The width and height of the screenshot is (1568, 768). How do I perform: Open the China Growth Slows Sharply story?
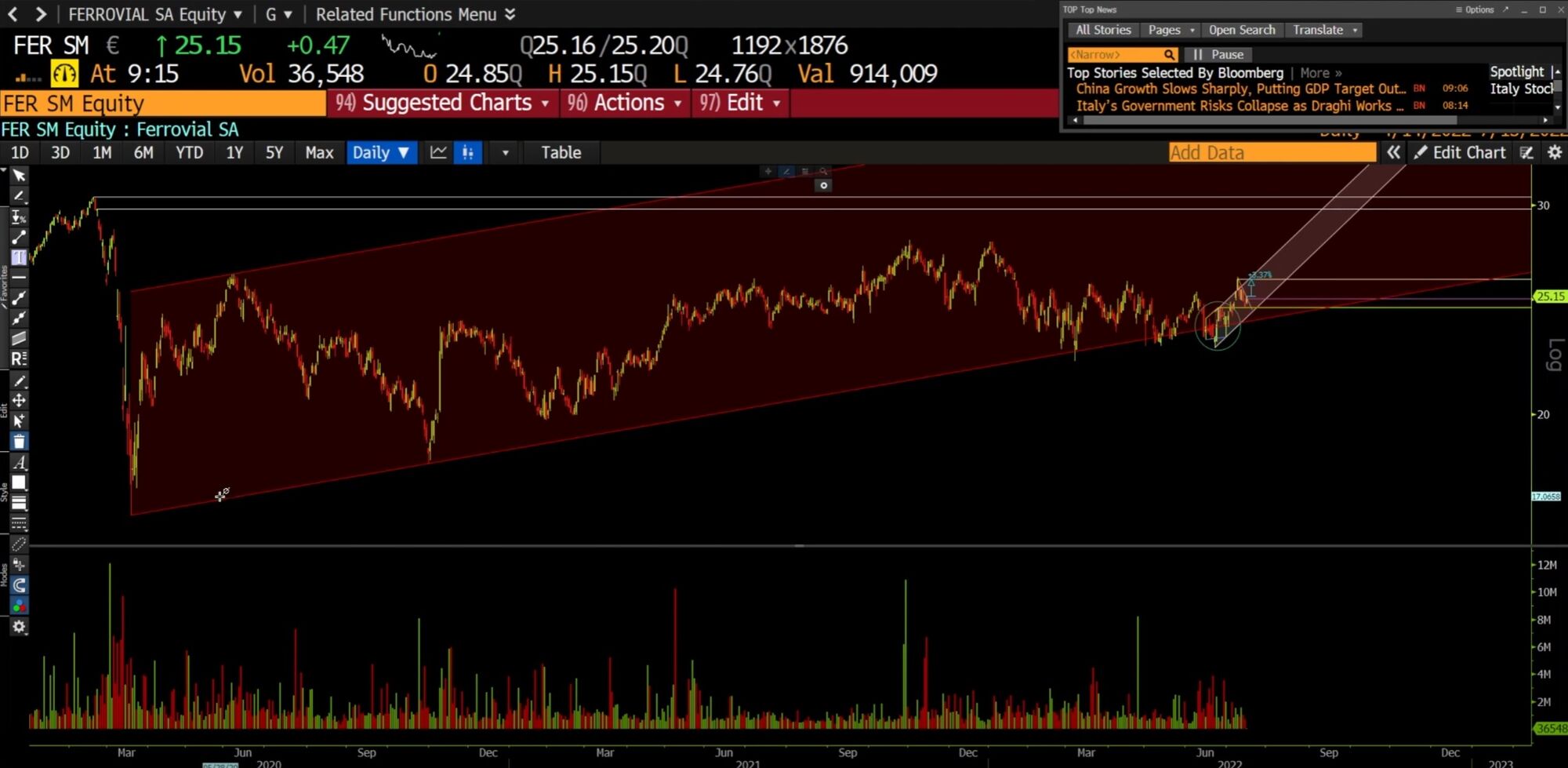coord(1240,89)
